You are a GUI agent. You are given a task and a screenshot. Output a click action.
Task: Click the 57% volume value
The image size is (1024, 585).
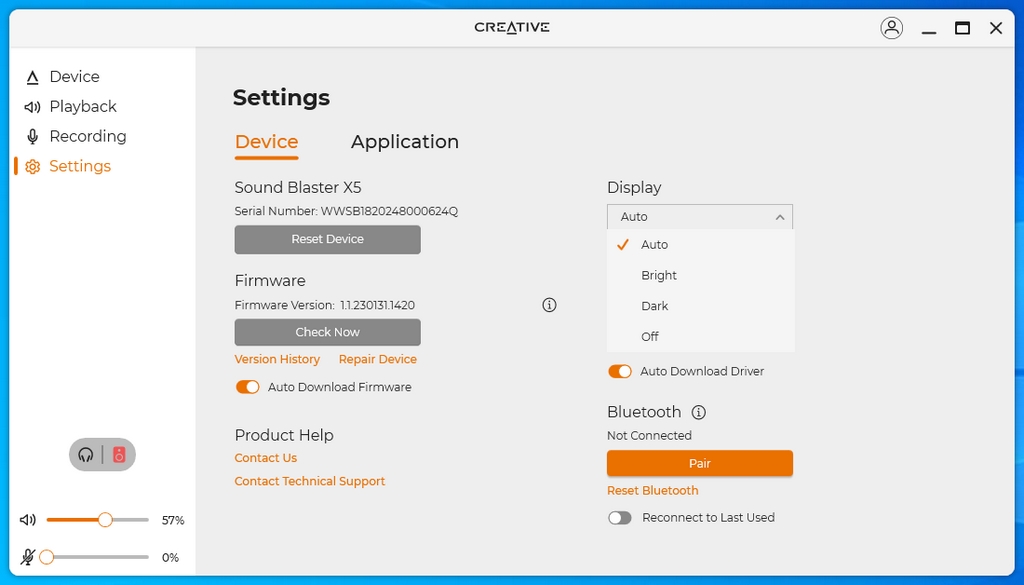[x=173, y=520]
